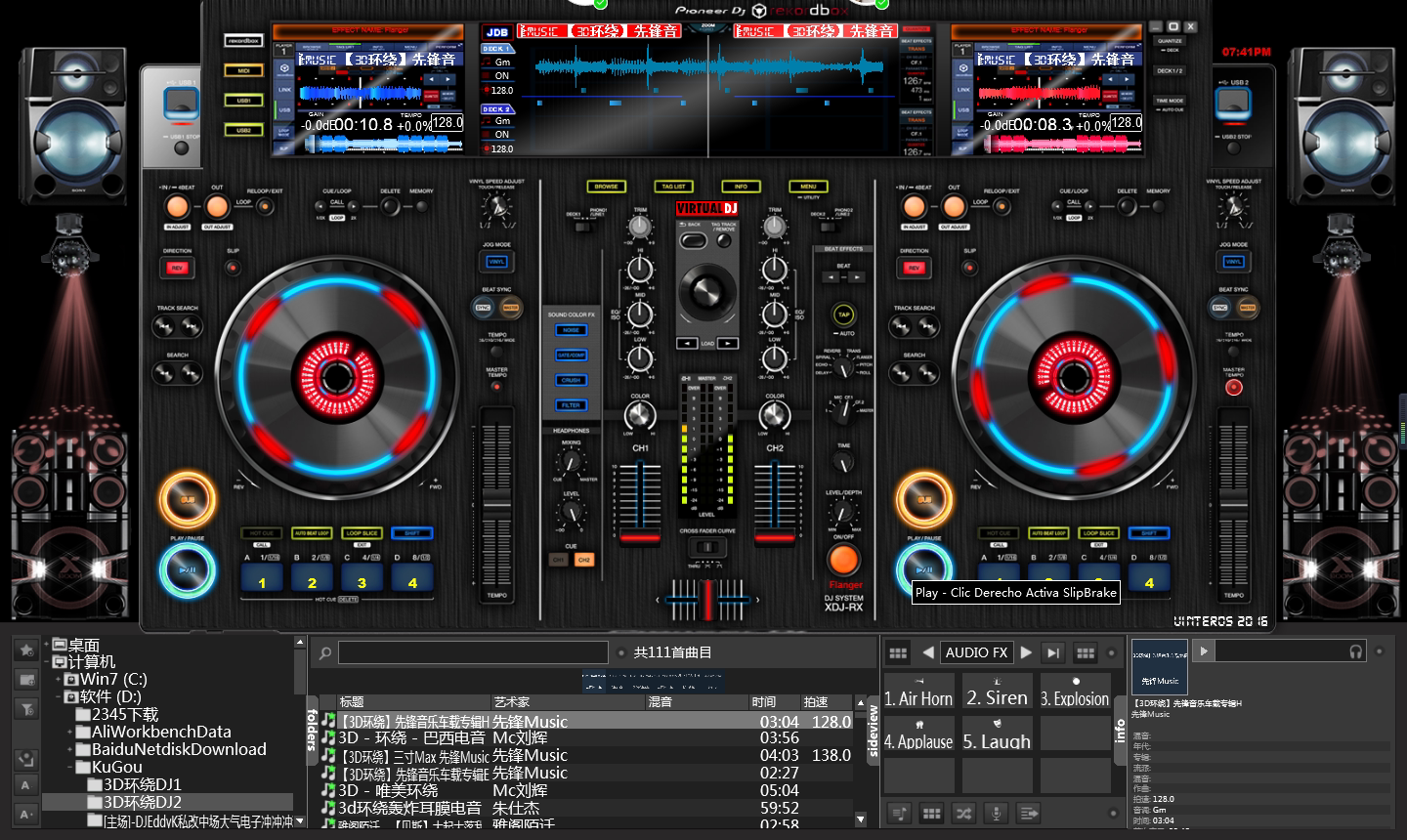The width and height of the screenshot is (1407, 840).
Task: Toggle left deck VINYL jog mode
Action: pyautogui.click(x=496, y=262)
